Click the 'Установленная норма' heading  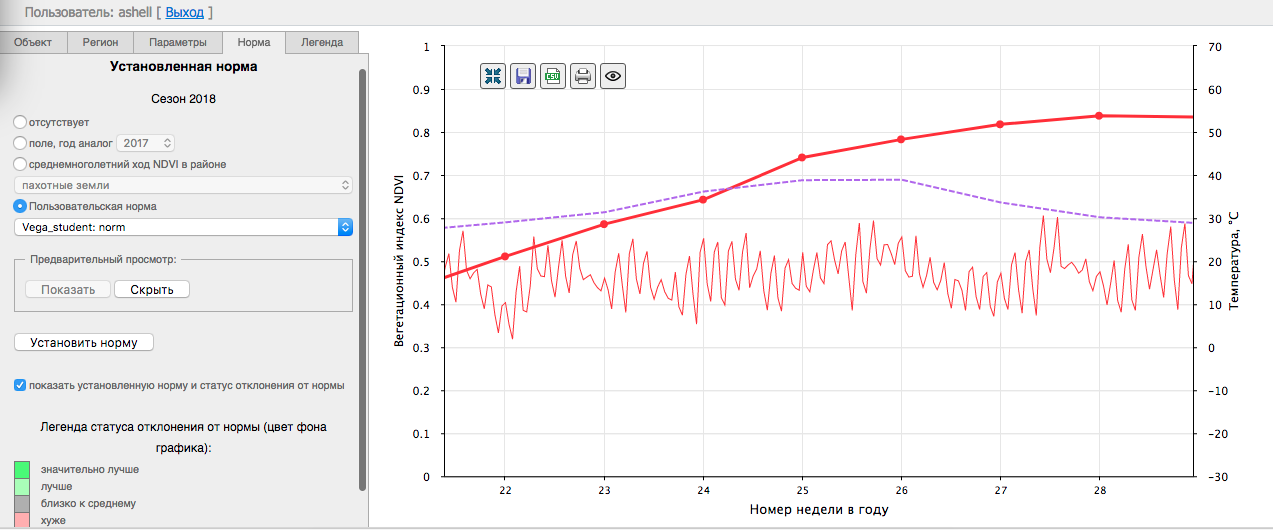click(x=183, y=67)
